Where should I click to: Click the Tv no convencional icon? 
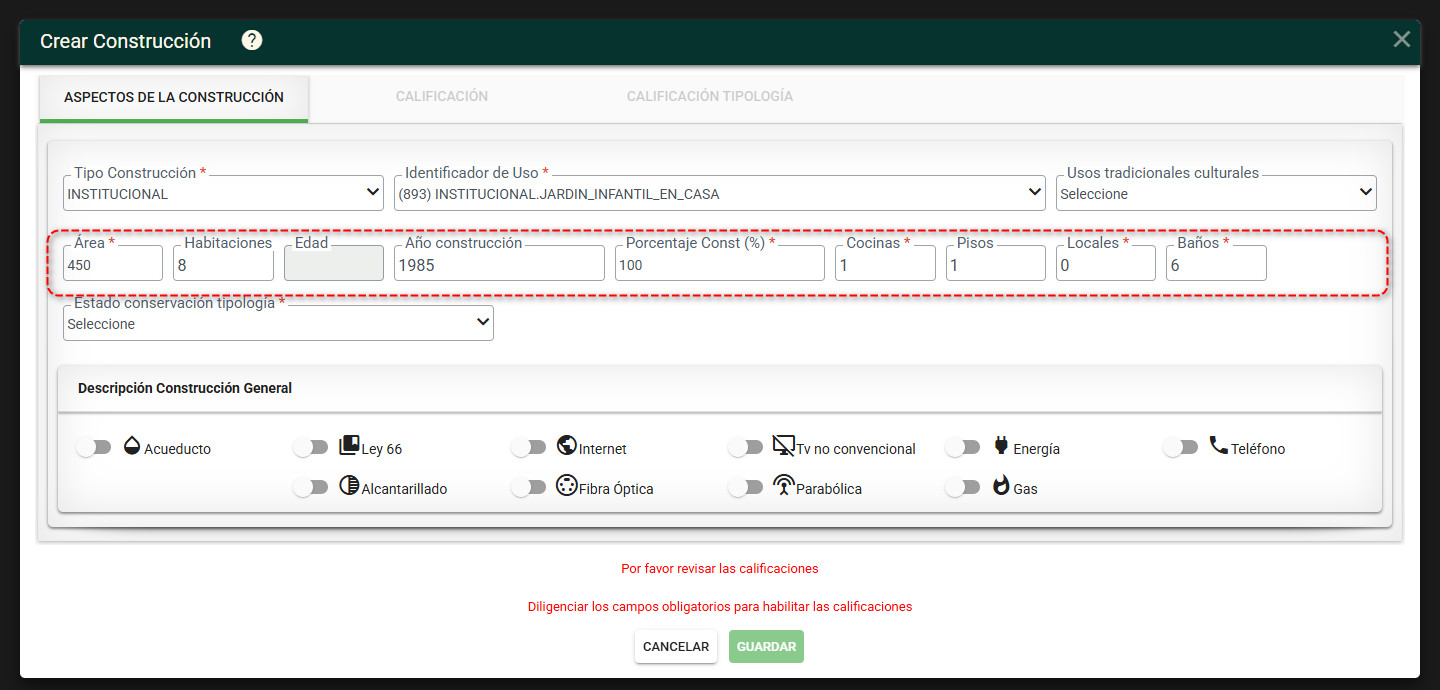[x=784, y=446]
